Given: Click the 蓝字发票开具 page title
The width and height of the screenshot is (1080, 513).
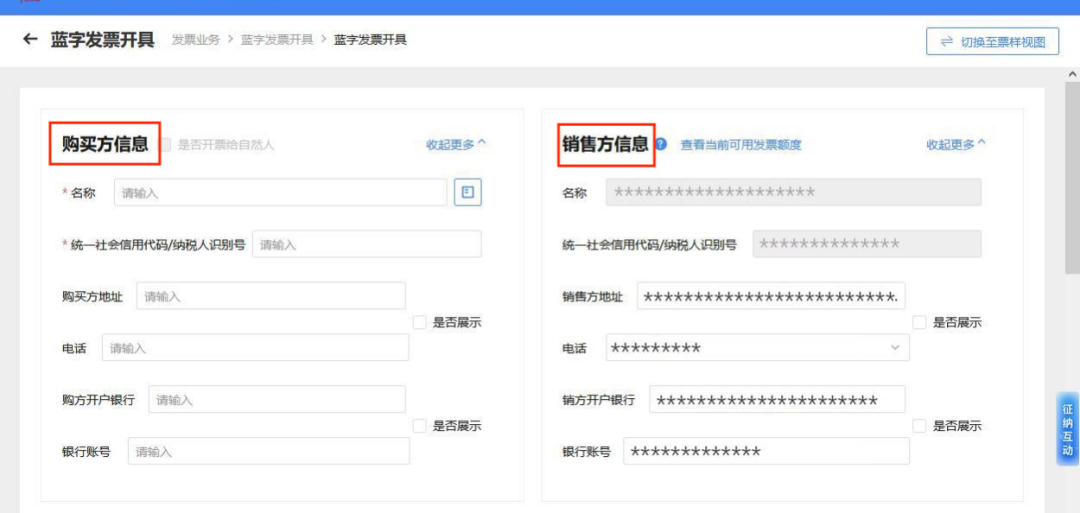Looking at the screenshot, I should tap(102, 39).
